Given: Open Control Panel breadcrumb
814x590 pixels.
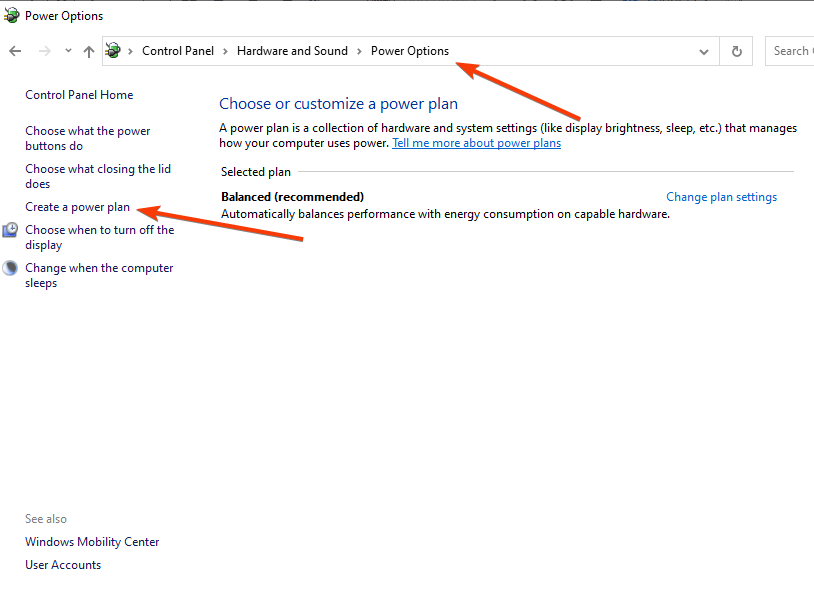Looking at the screenshot, I should point(178,51).
